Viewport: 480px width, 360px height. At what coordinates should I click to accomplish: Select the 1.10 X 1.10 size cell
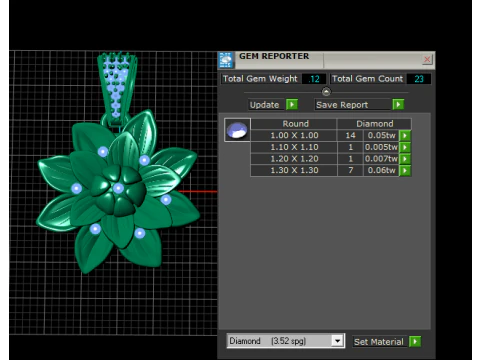[294, 147]
